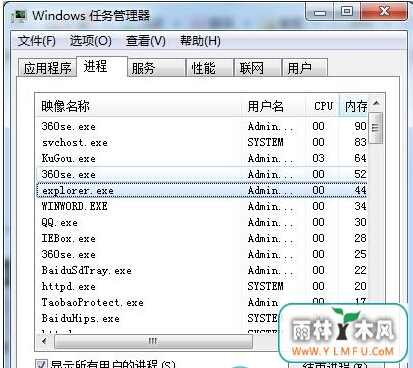The image size is (413, 368).
Task: Open the 选项(O) menu
Action: 91,41
